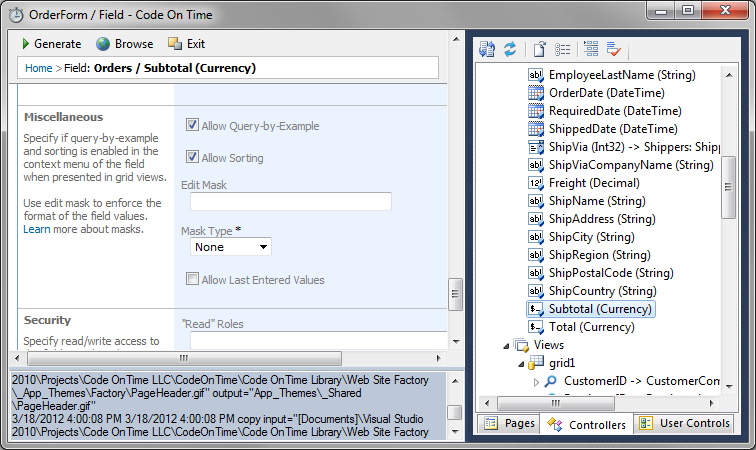
Task: Open the Home breadcrumb link
Action: click(x=39, y=68)
